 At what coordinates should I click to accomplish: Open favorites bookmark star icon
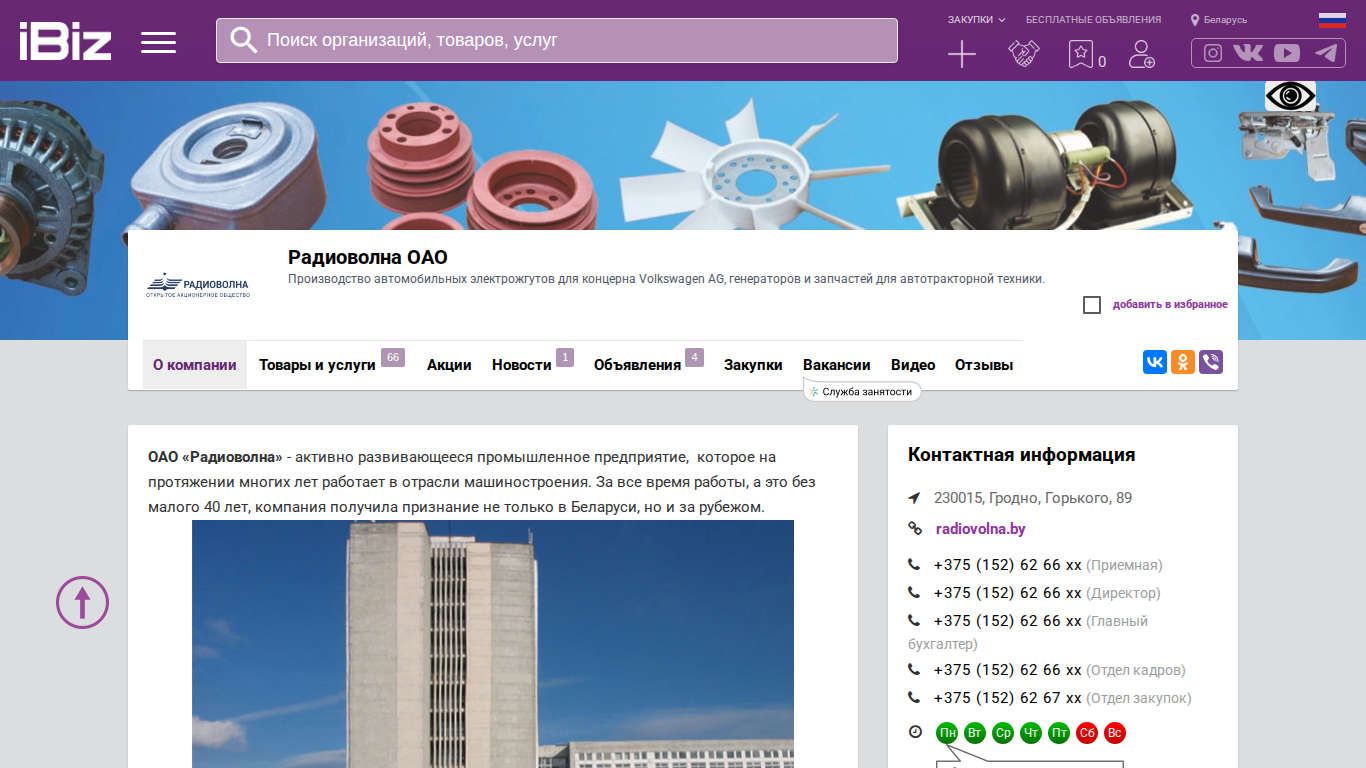click(x=1080, y=54)
